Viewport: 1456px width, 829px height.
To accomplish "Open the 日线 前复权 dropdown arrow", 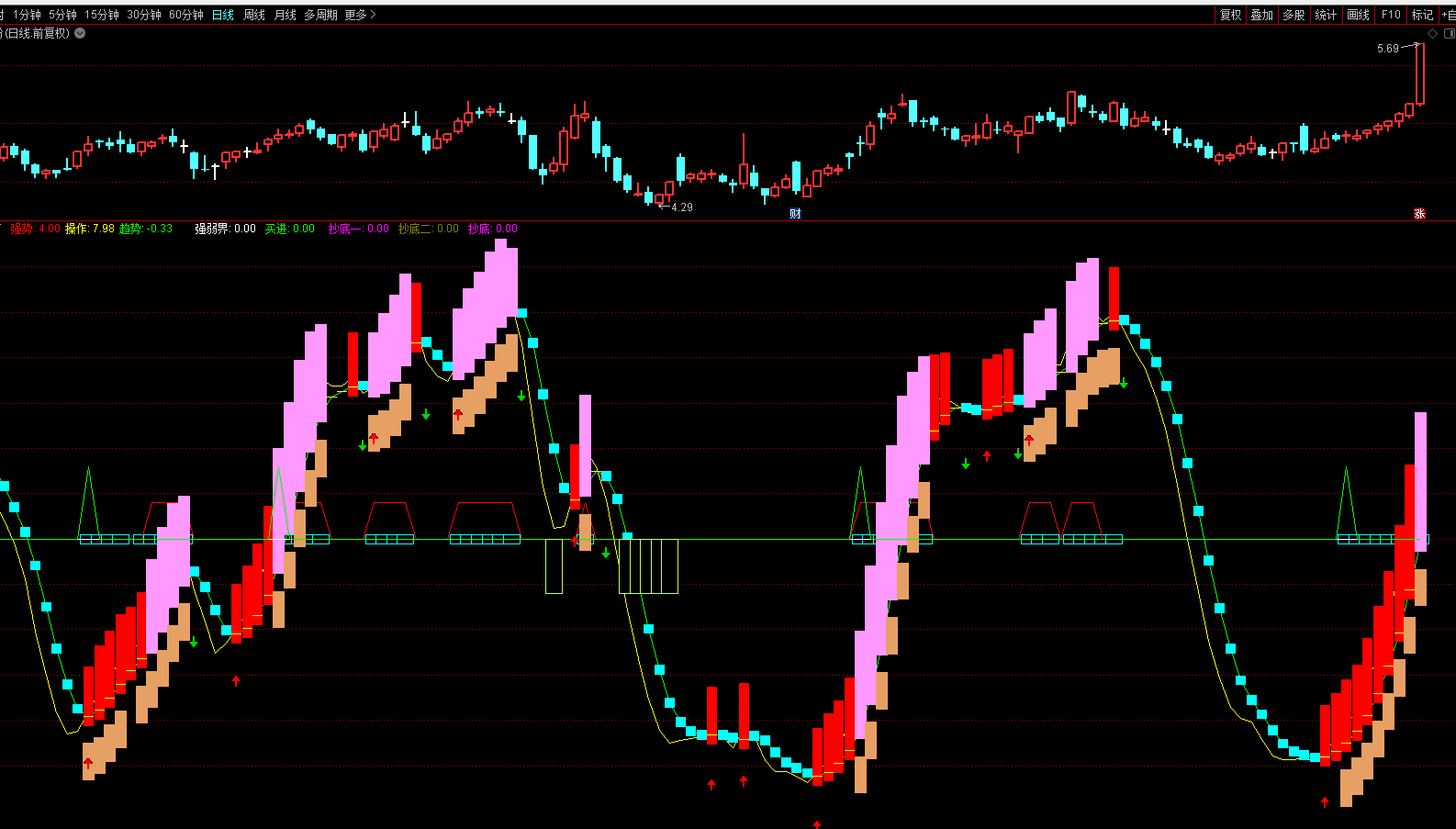I will [80, 33].
